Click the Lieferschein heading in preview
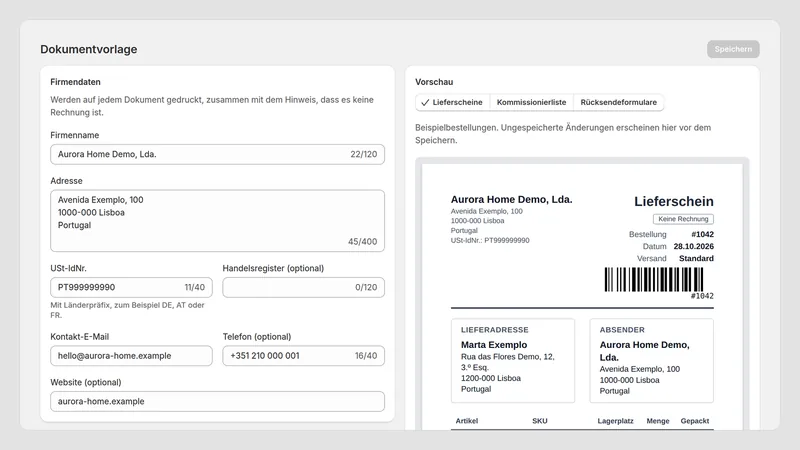The height and width of the screenshot is (450, 800). [x=673, y=202]
